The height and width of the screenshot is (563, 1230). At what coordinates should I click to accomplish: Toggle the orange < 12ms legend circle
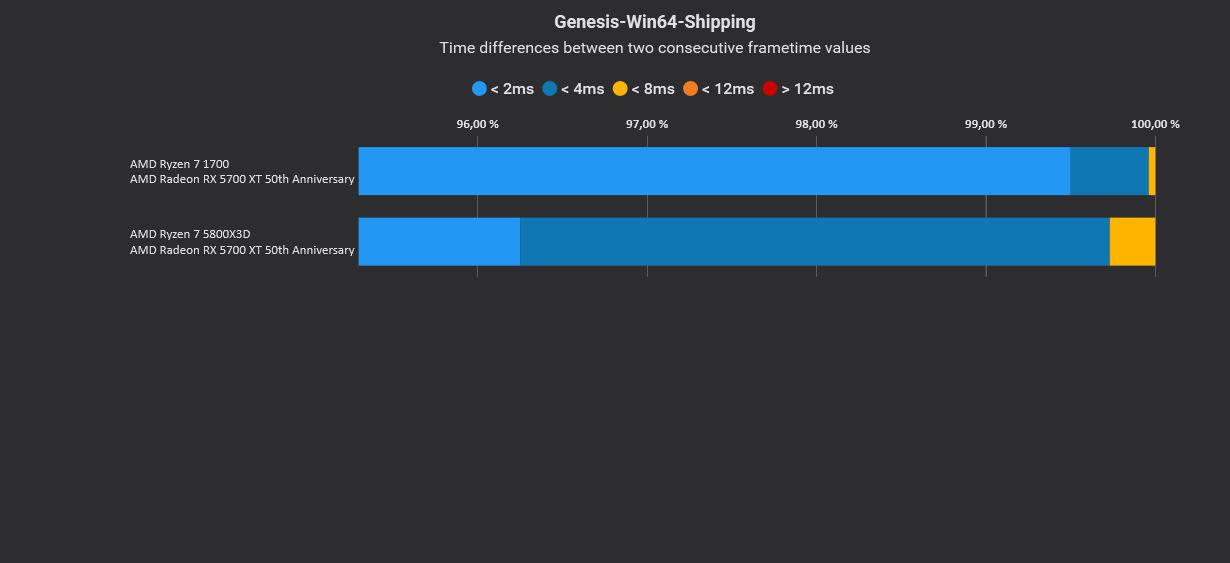690,89
